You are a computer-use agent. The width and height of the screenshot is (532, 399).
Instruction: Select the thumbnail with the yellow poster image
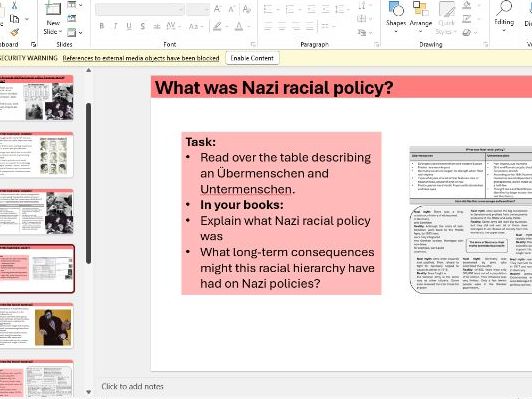pos(36,326)
